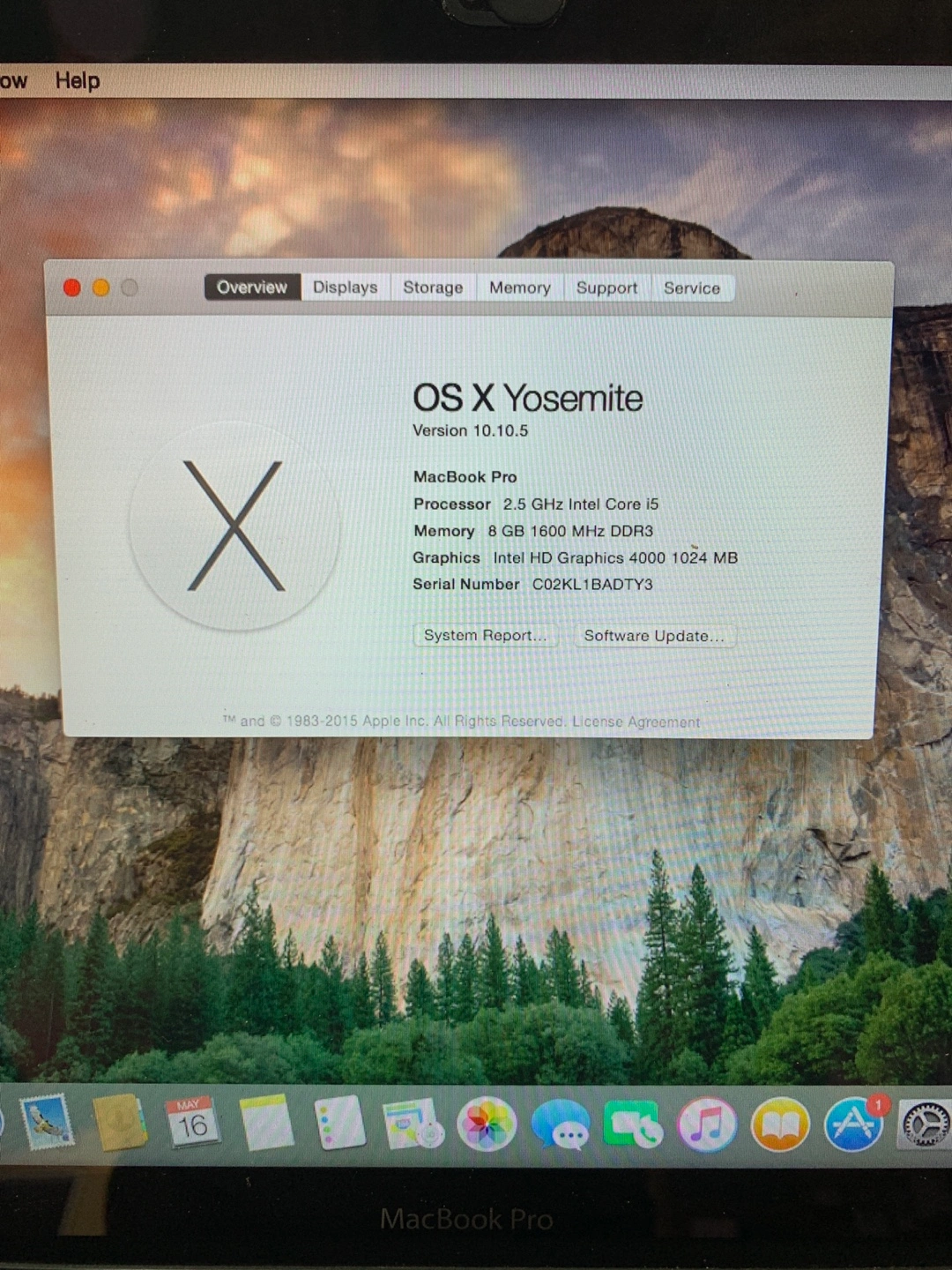The height and width of the screenshot is (1270, 952).
Task: Minimize the About This Mac window
Action: (101, 288)
